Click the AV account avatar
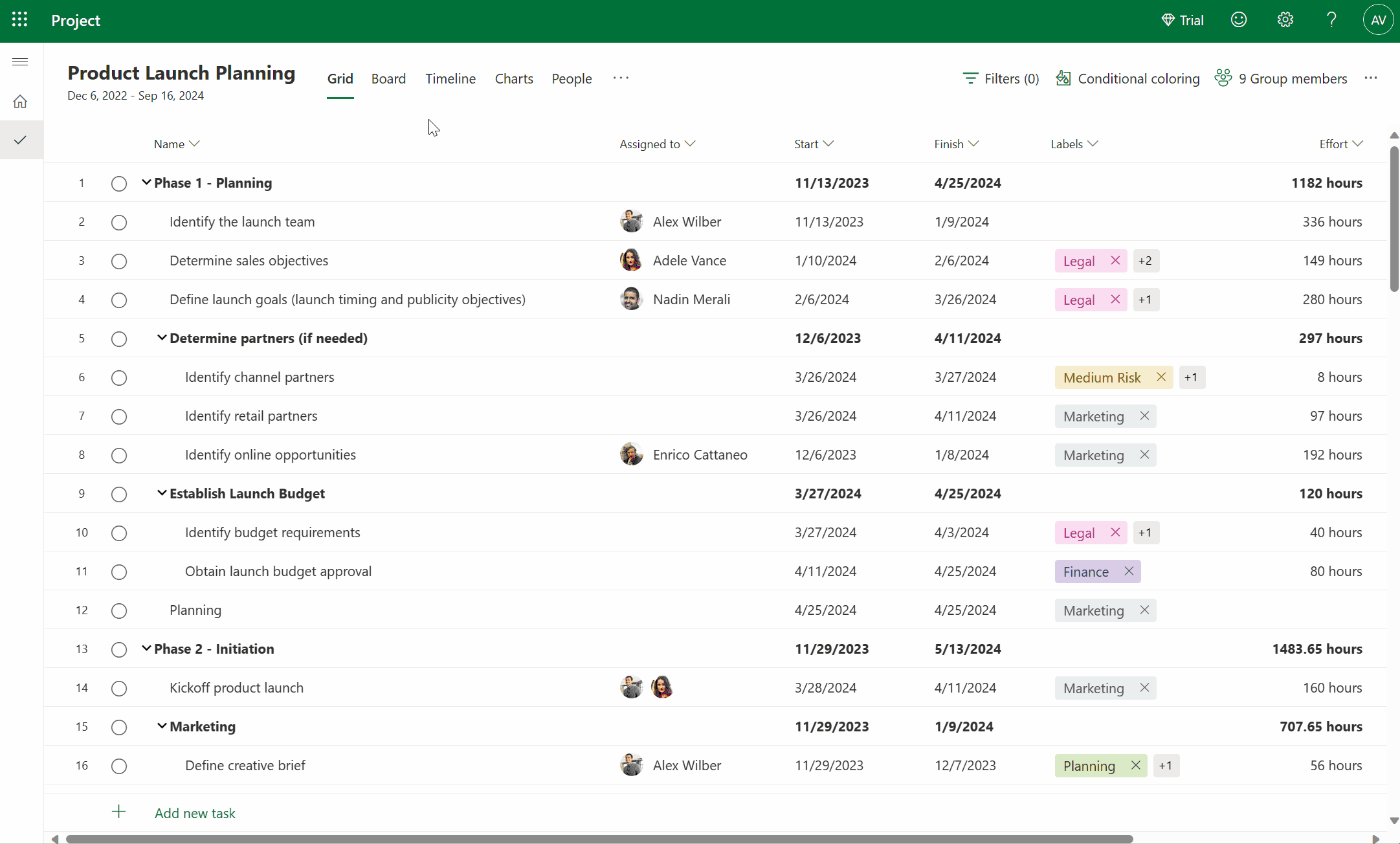This screenshot has height=844, width=1400. 1378,19
